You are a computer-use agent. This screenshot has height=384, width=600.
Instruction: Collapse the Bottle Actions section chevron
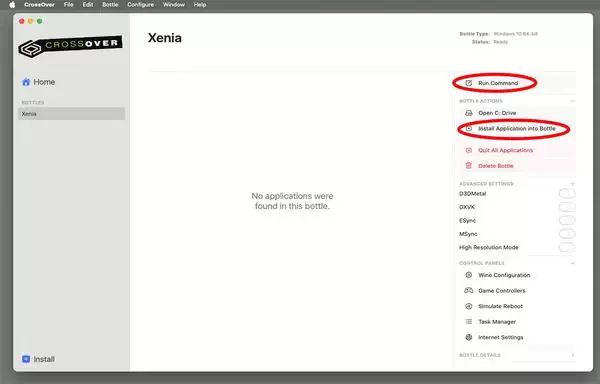[572, 101]
